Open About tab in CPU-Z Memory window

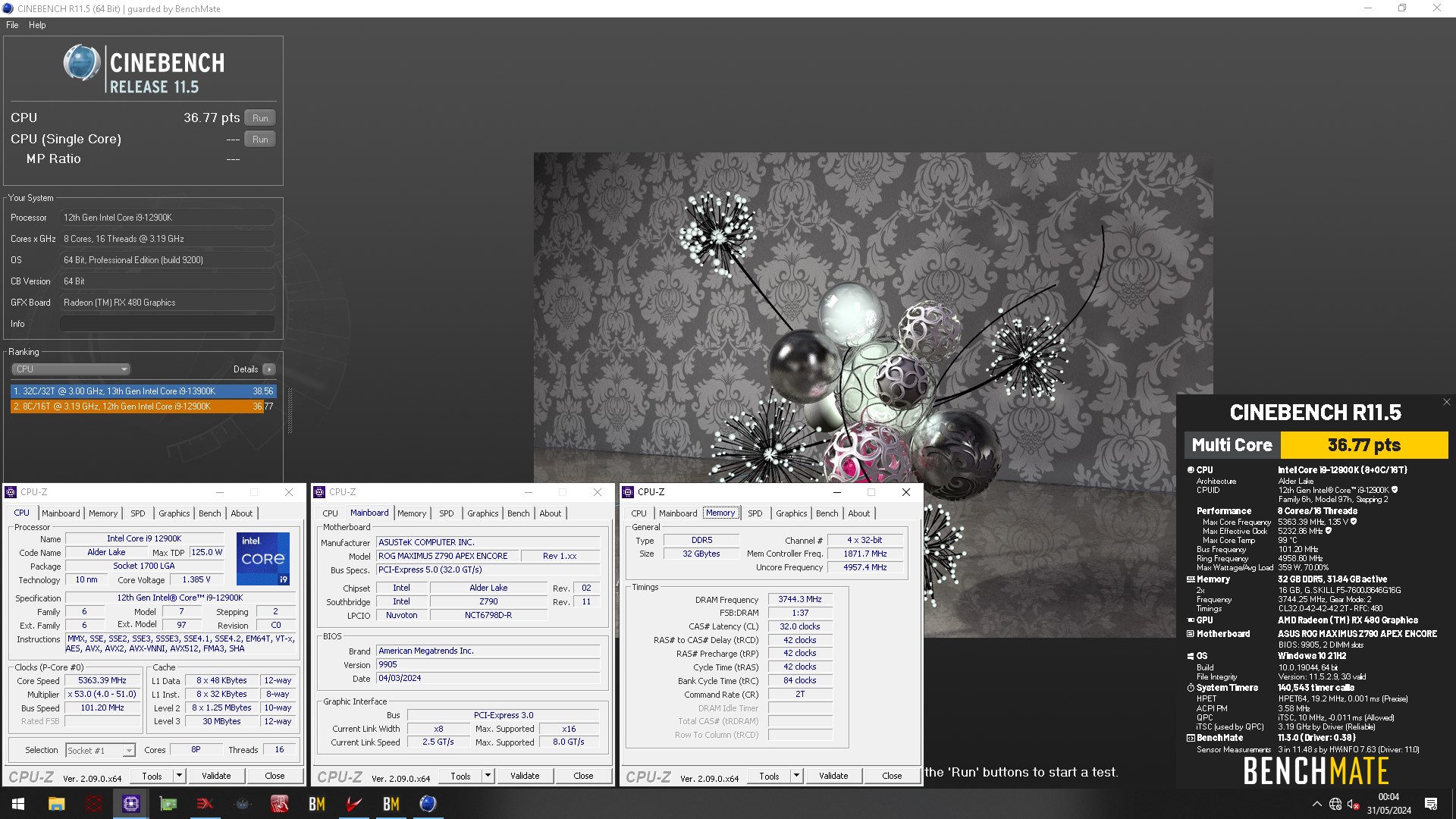coord(859,513)
